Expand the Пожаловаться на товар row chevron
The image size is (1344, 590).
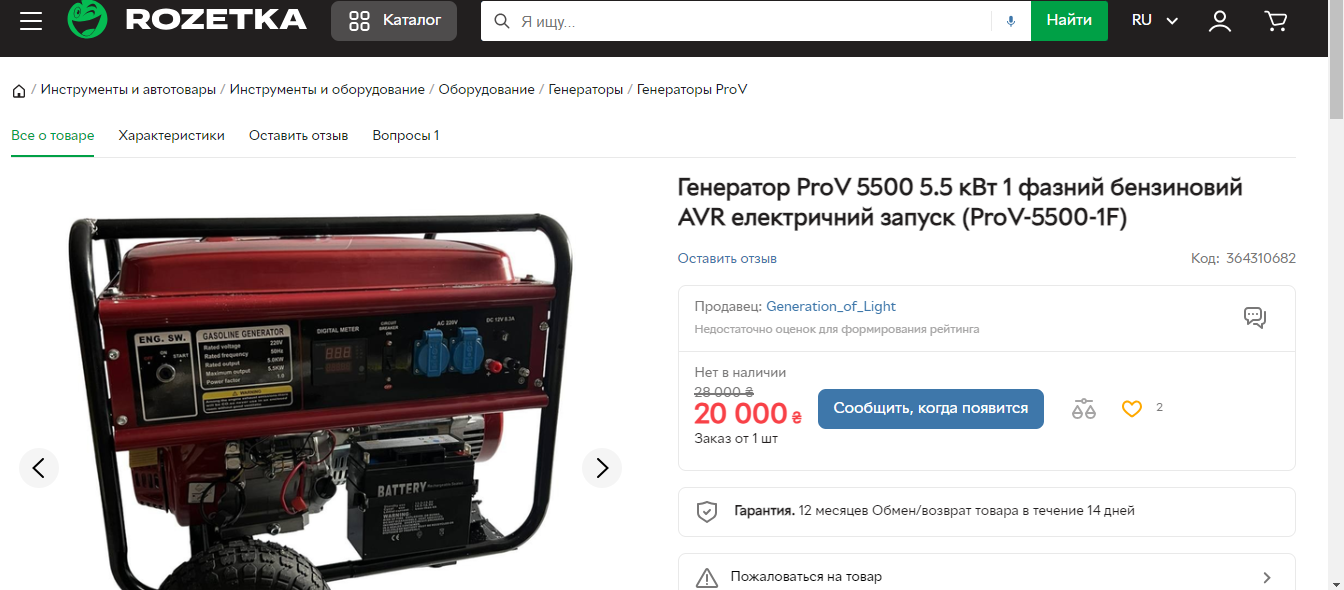coord(1267,577)
